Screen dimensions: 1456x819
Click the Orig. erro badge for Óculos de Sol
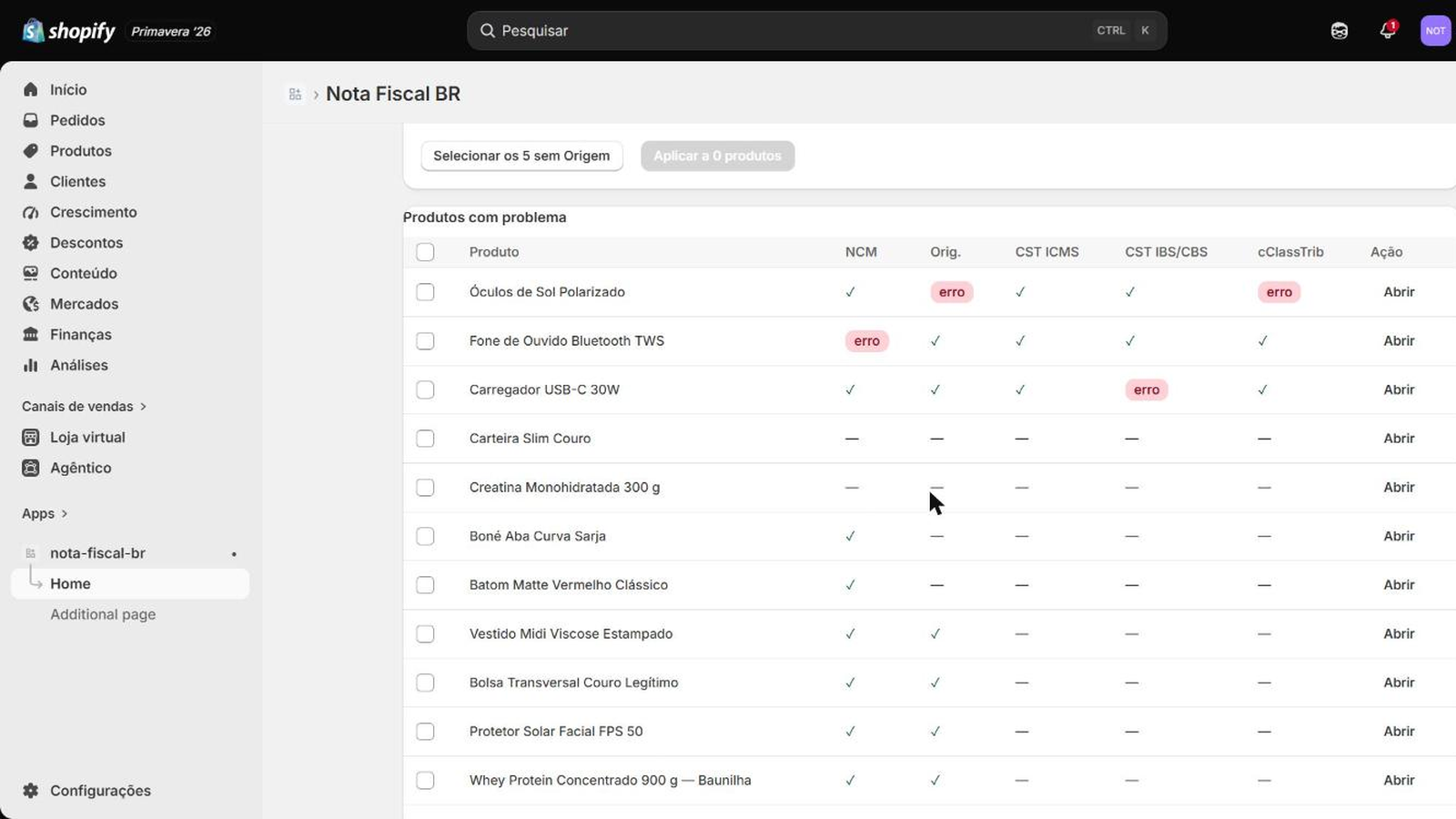(952, 292)
